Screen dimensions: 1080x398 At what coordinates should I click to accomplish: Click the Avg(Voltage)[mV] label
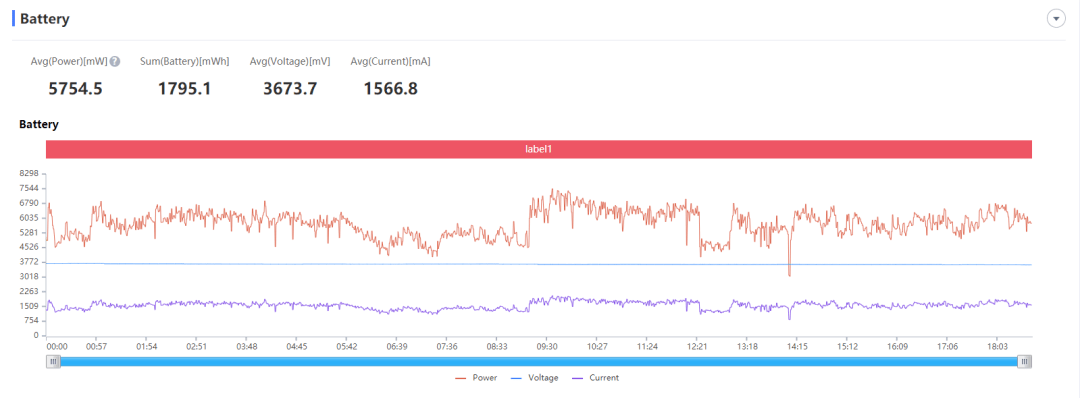click(x=290, y=61)
